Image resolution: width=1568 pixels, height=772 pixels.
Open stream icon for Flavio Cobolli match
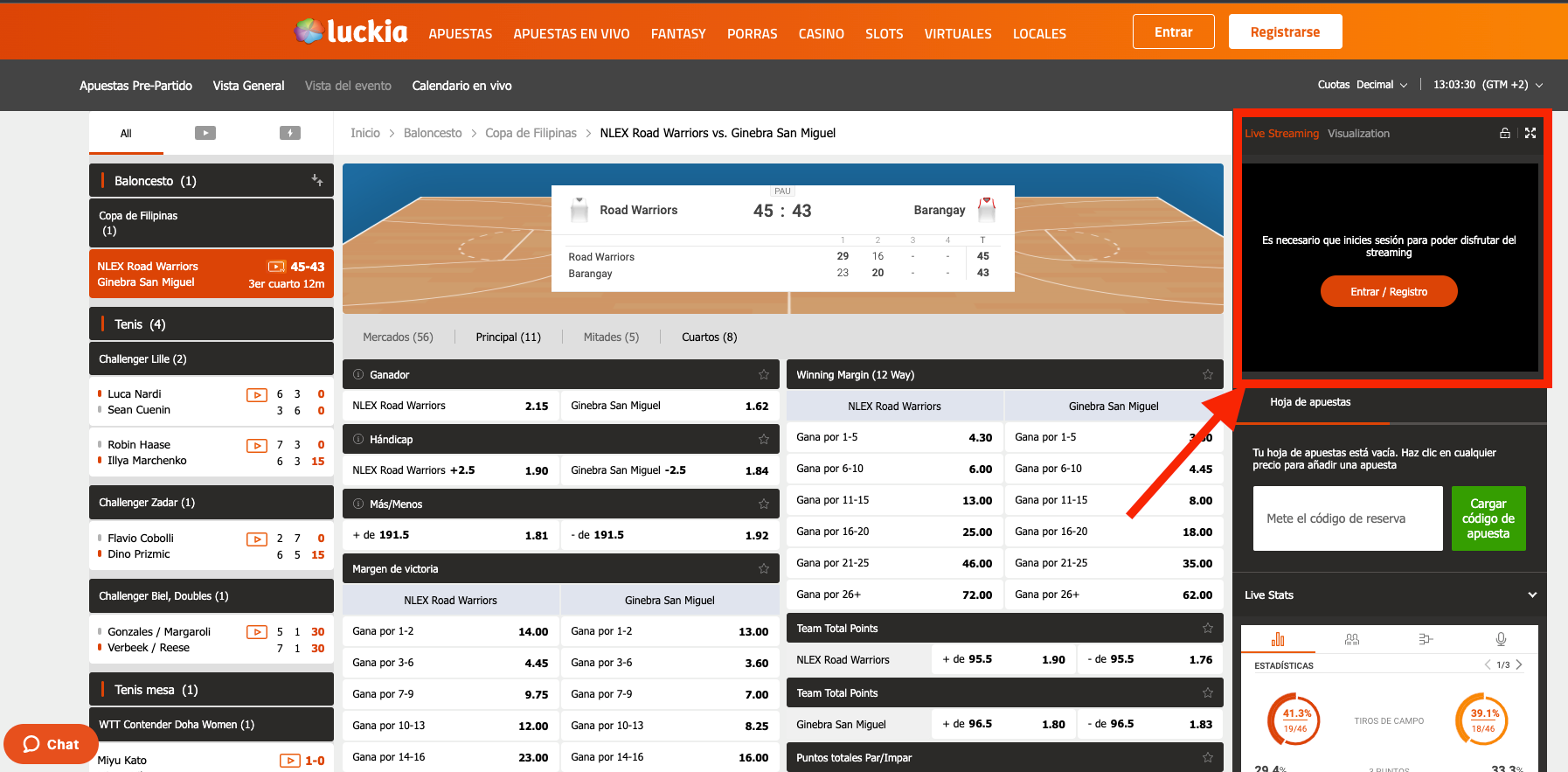(x=257, y=539)
